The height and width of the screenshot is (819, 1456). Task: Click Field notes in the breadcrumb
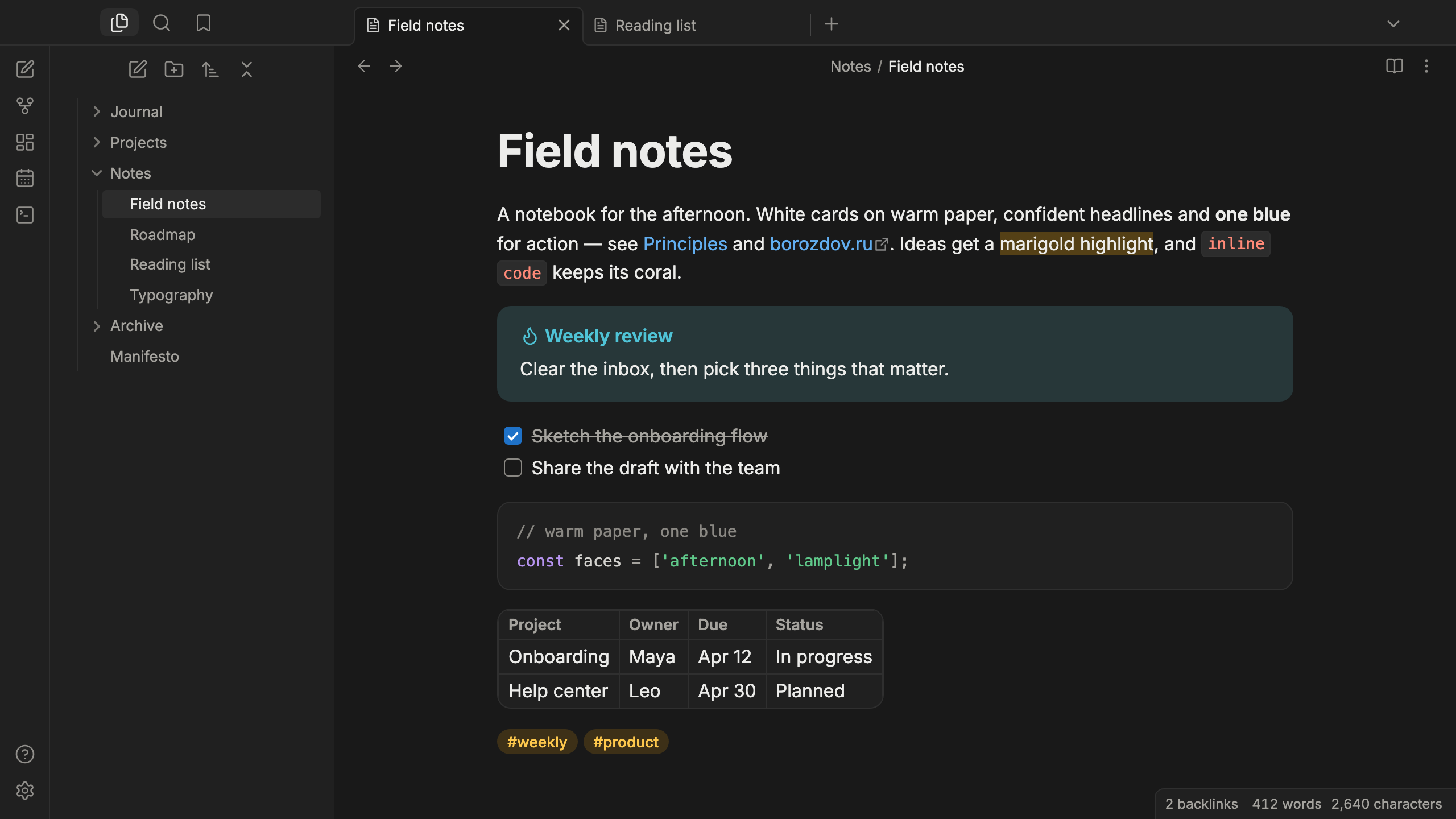click(x=926, y=67)
